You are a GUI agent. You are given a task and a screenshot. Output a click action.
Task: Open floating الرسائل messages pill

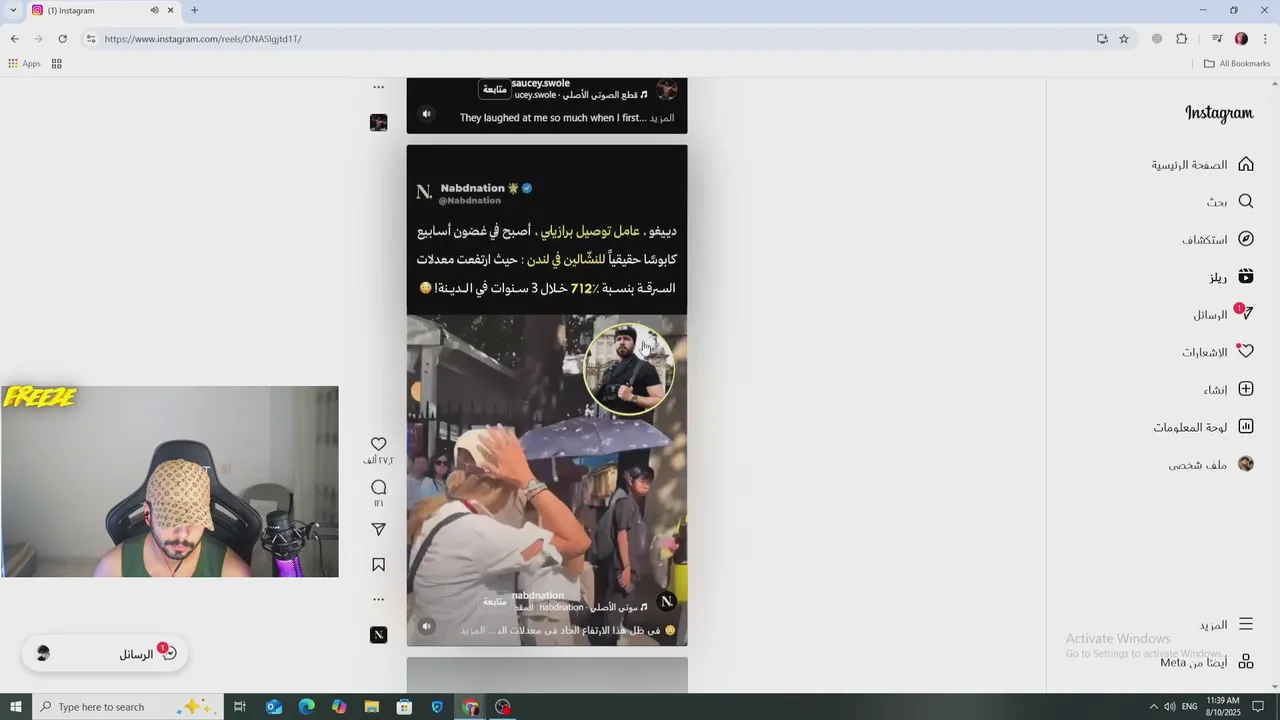104,654
